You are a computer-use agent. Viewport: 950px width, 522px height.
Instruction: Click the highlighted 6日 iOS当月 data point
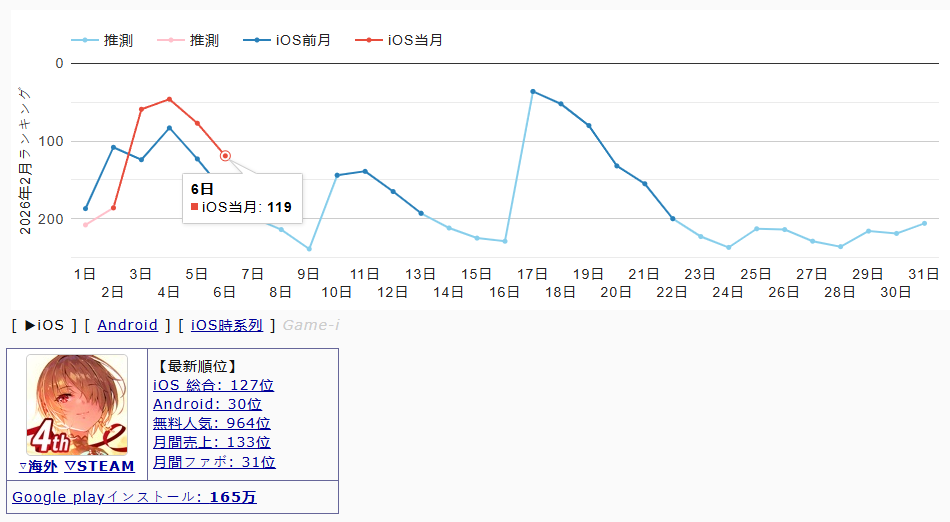225,156
